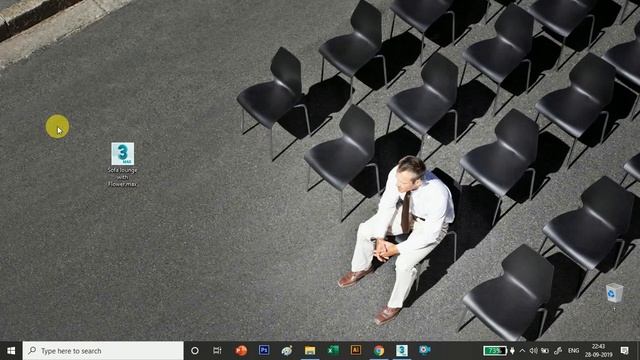Click the link/pen tray icon
The image size is (640, 360).
click(x=558, y=351)
